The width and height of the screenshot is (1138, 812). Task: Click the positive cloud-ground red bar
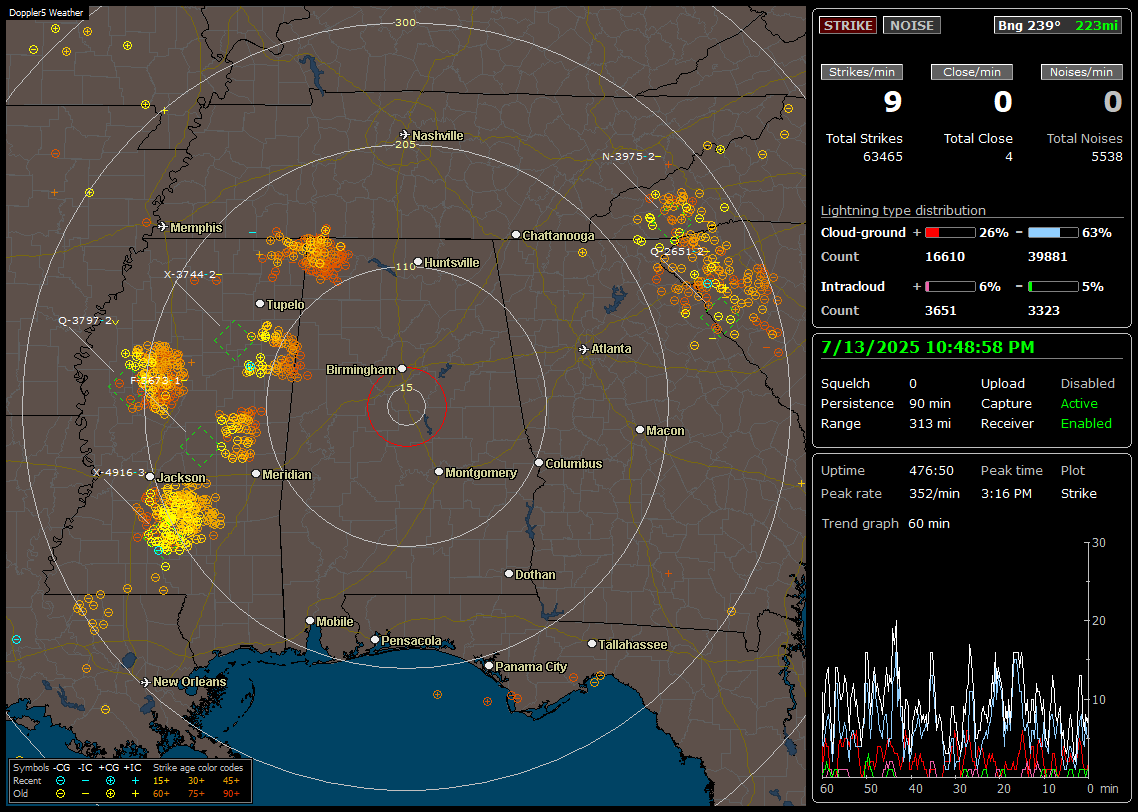[950, 233]
